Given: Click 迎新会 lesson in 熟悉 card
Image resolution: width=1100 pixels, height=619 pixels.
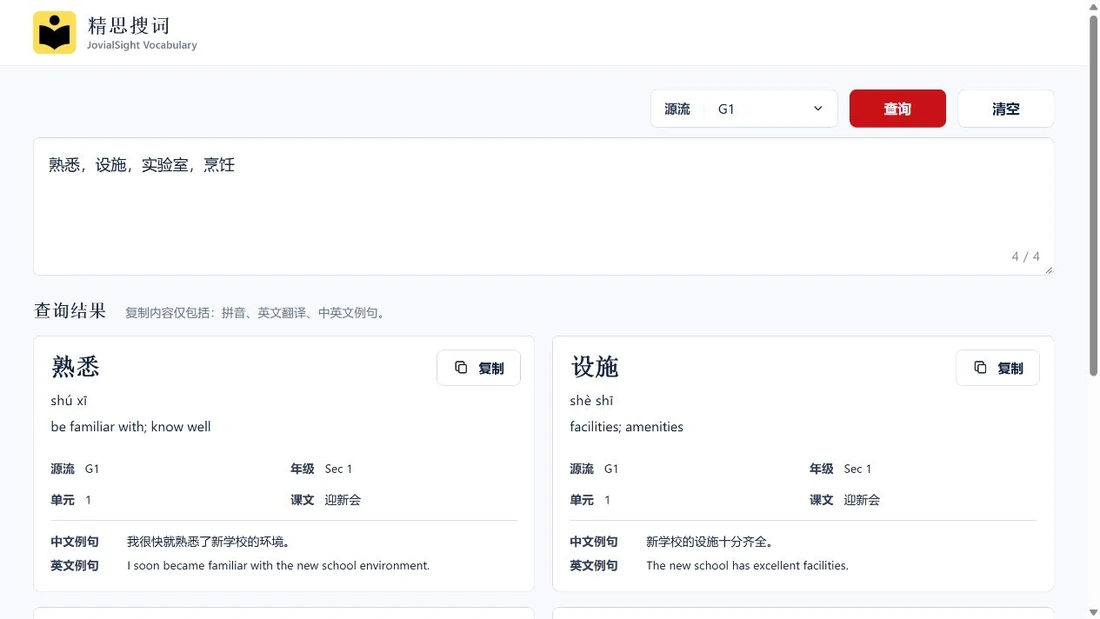Looking at the screenshot, I should coord(342,500).
